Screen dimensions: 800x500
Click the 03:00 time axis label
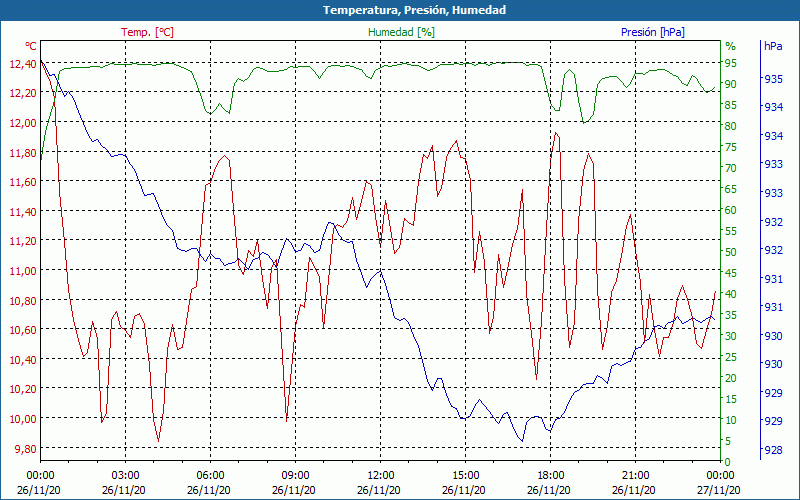[126, 477]
